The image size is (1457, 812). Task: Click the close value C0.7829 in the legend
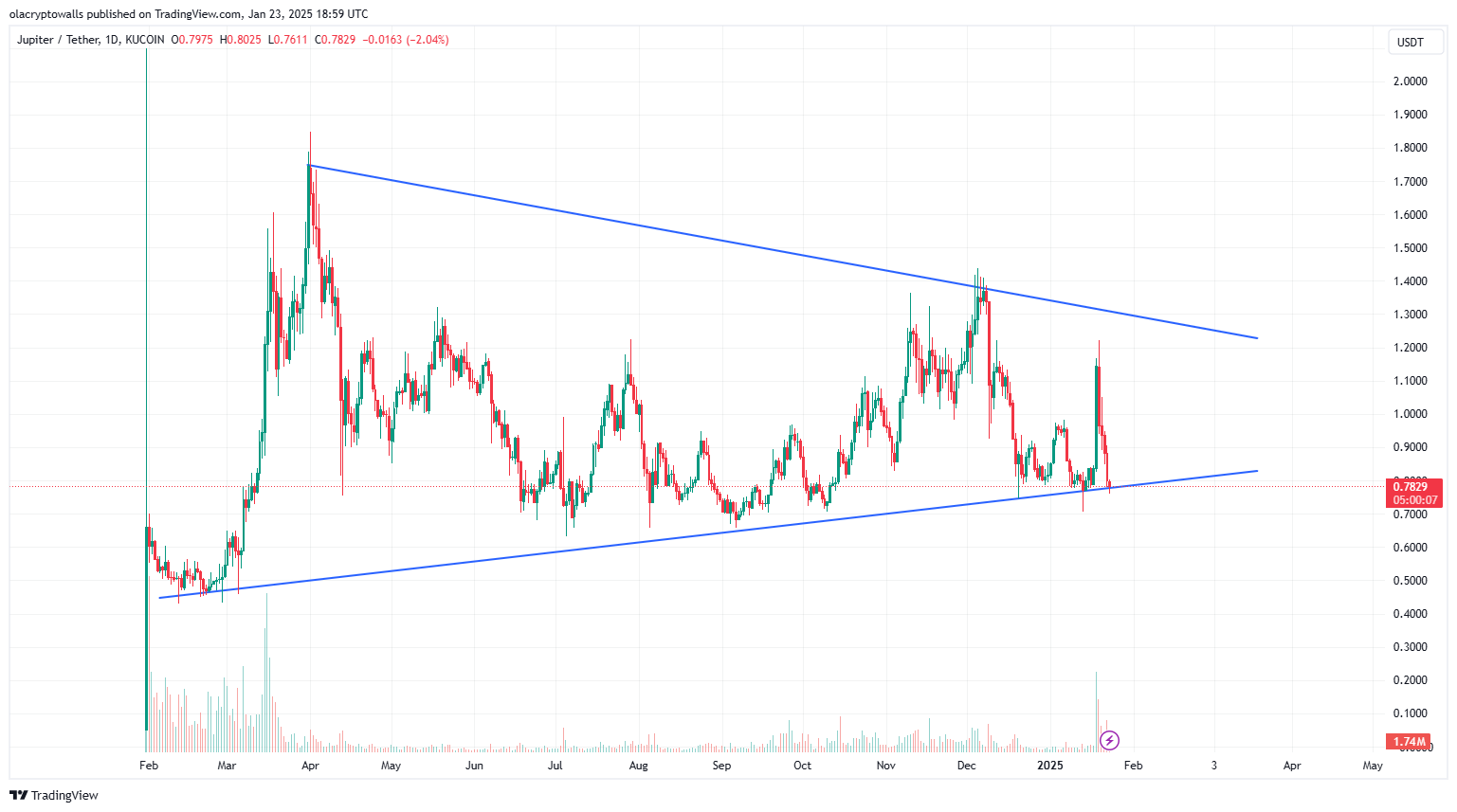pyautogui.click(x=336, y=40)
